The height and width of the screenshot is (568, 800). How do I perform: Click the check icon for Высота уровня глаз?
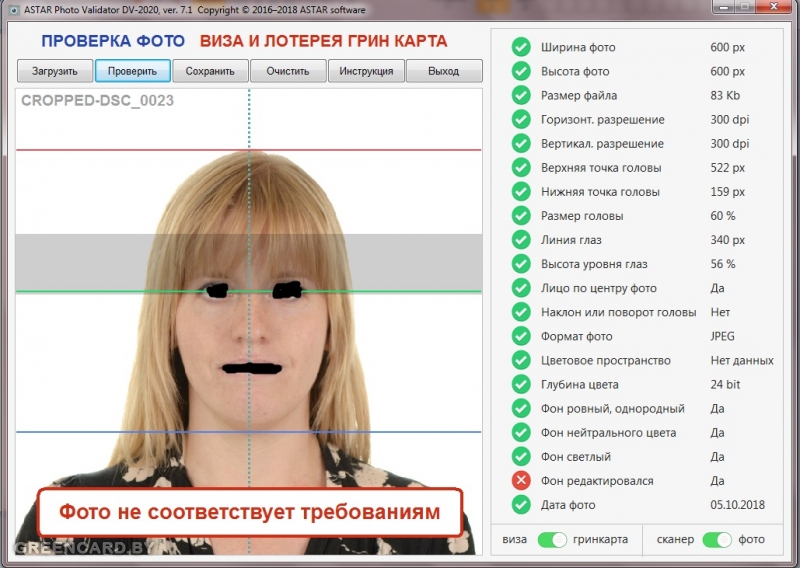[521, 263]
